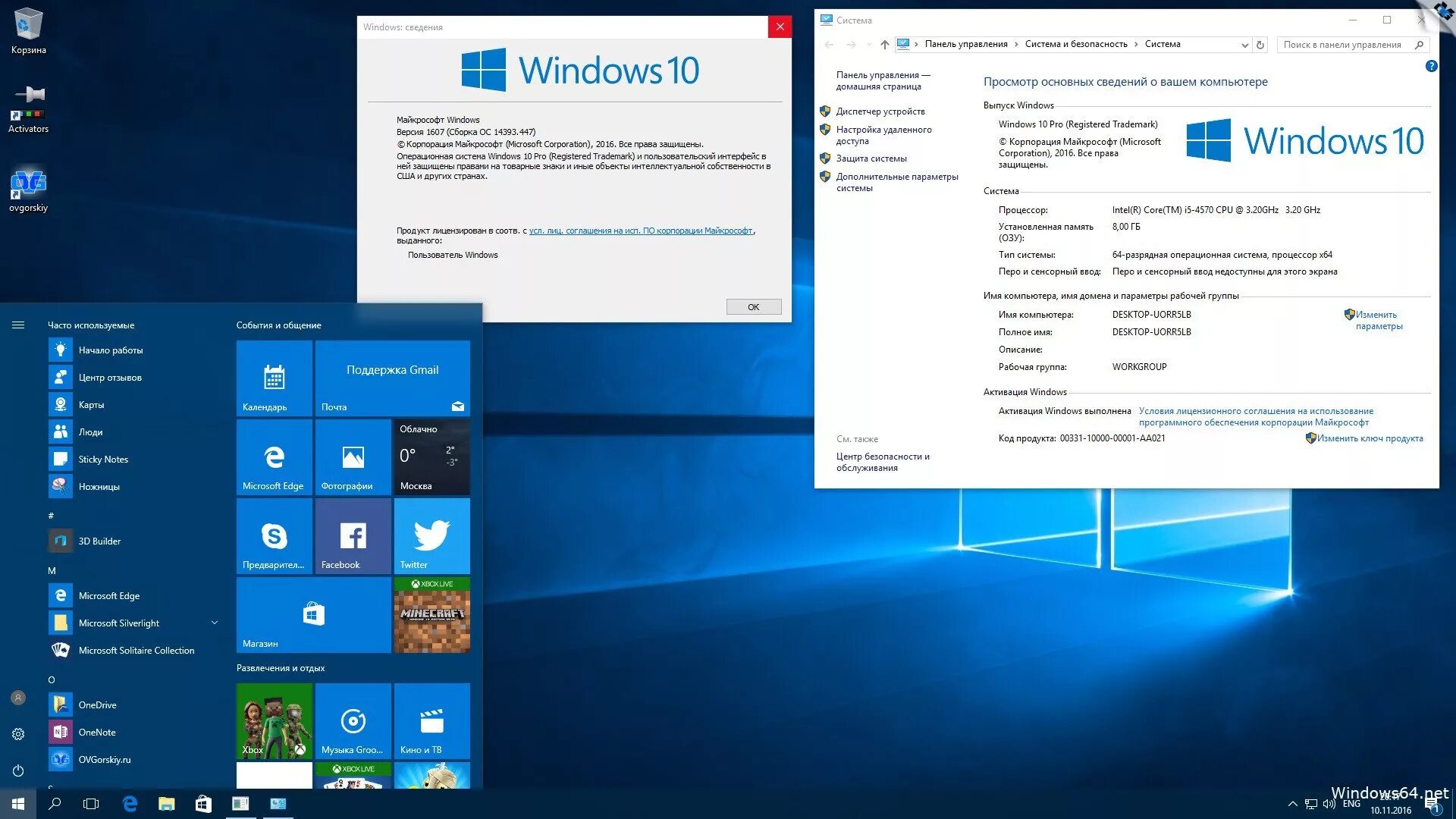1456x819 pixels.
Task: Open the Skype Предварител... tile
Action: click(x=275, y=536)
